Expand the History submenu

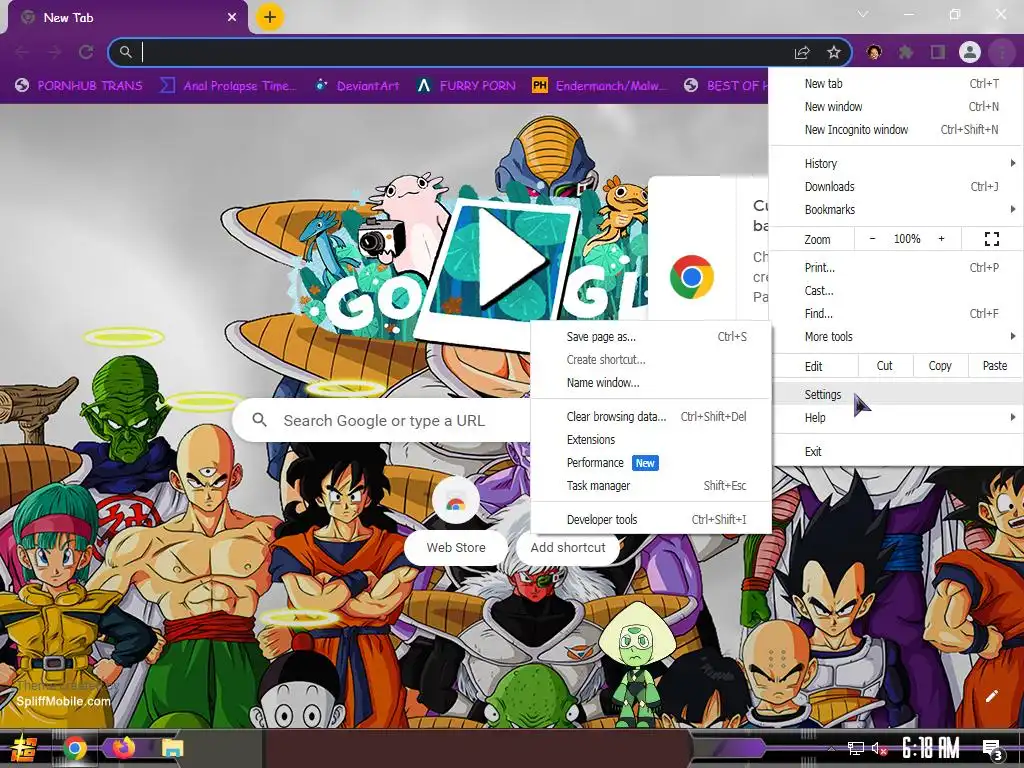(x=896, y=163)
